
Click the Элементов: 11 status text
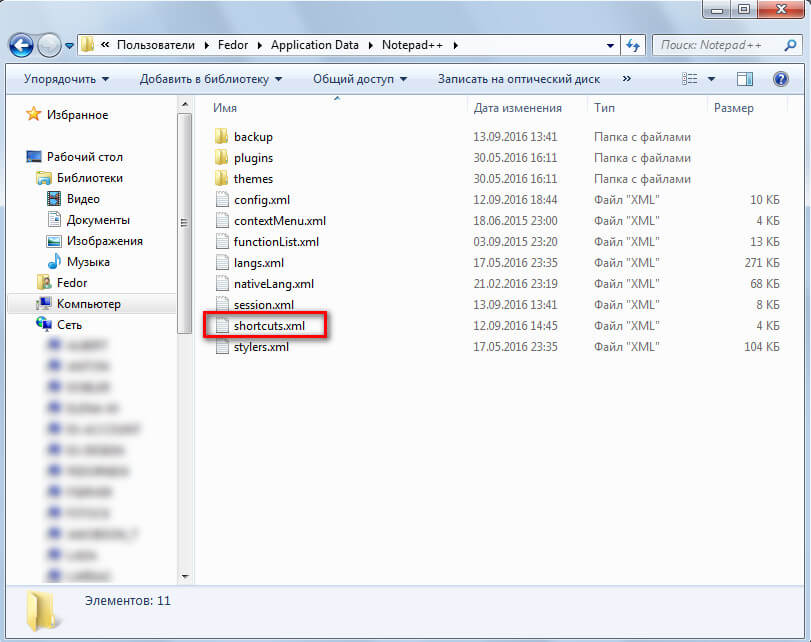(127, 601)
